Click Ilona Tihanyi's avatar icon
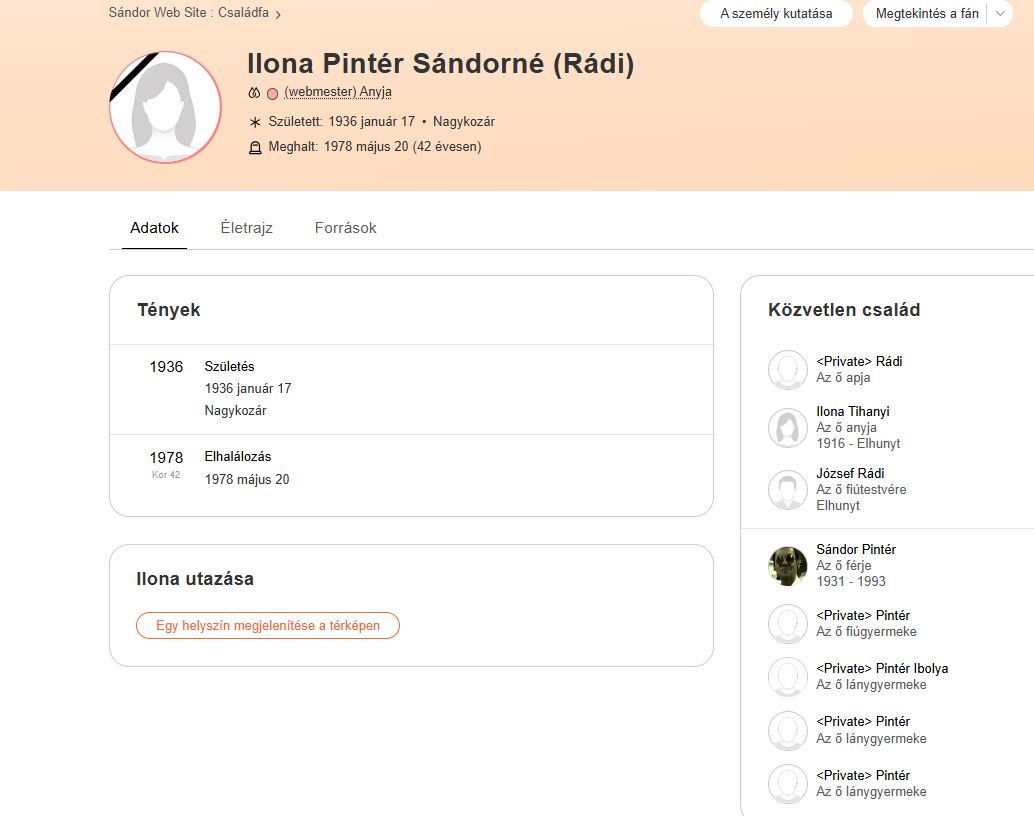Screen dimensions: 1034x816 point(788,428)
